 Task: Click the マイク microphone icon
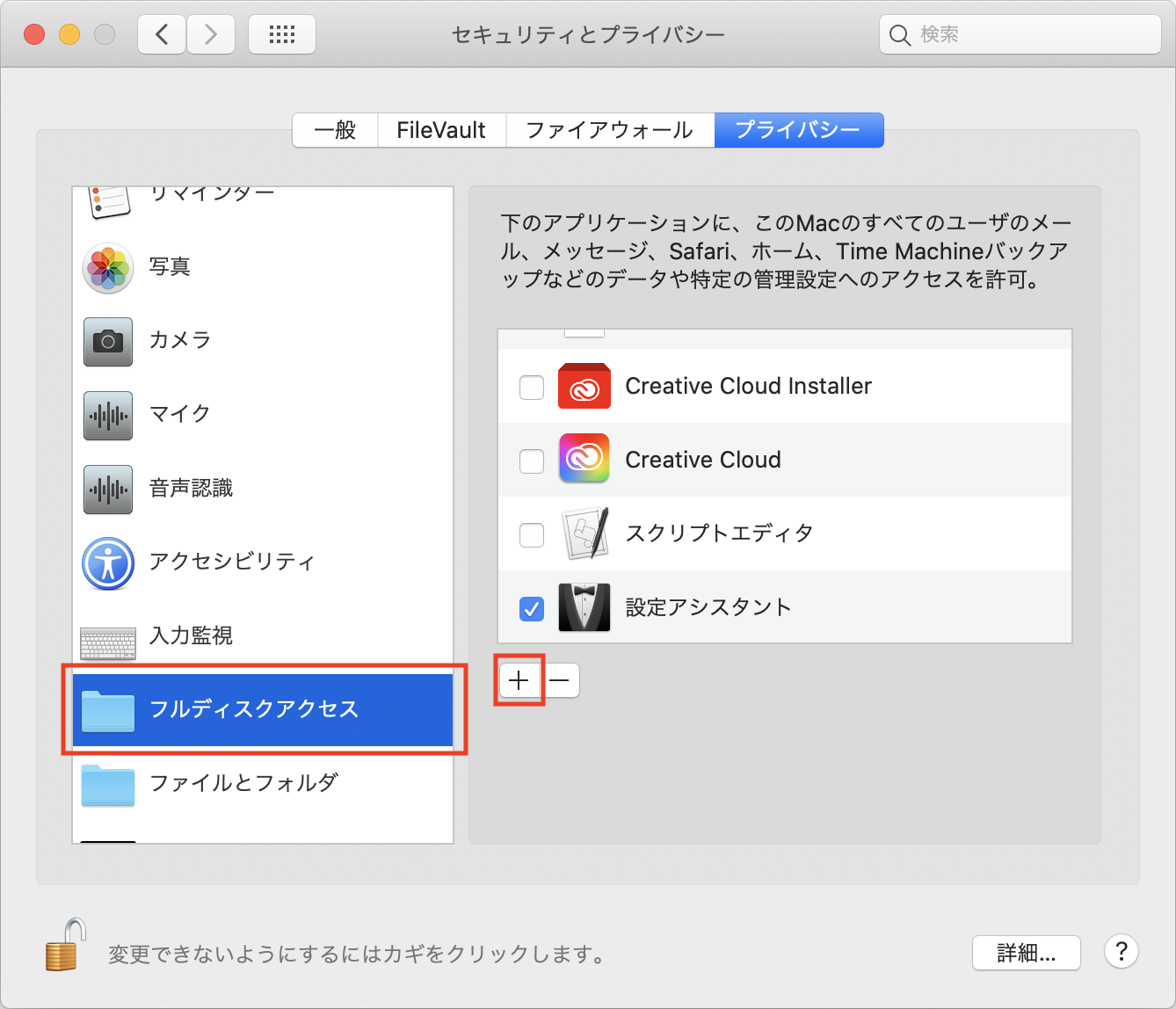click(x=106, y=415)
